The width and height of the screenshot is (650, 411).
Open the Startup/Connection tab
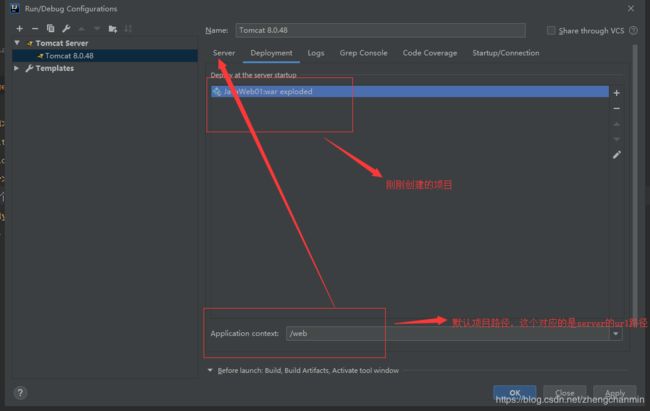point(506,53)
